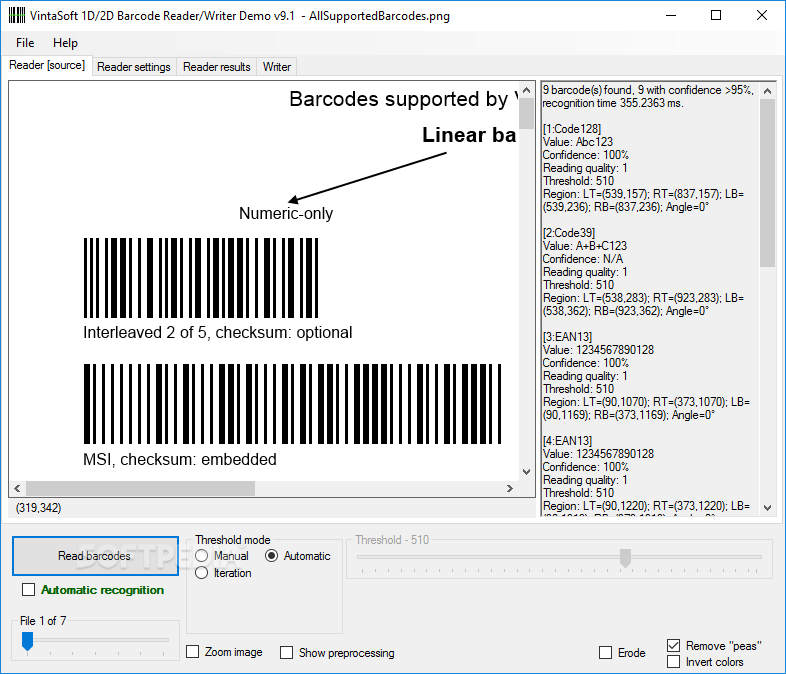Click the horizontal scrollbar thumb under the image
786x674 pixels.
point(140,488)
